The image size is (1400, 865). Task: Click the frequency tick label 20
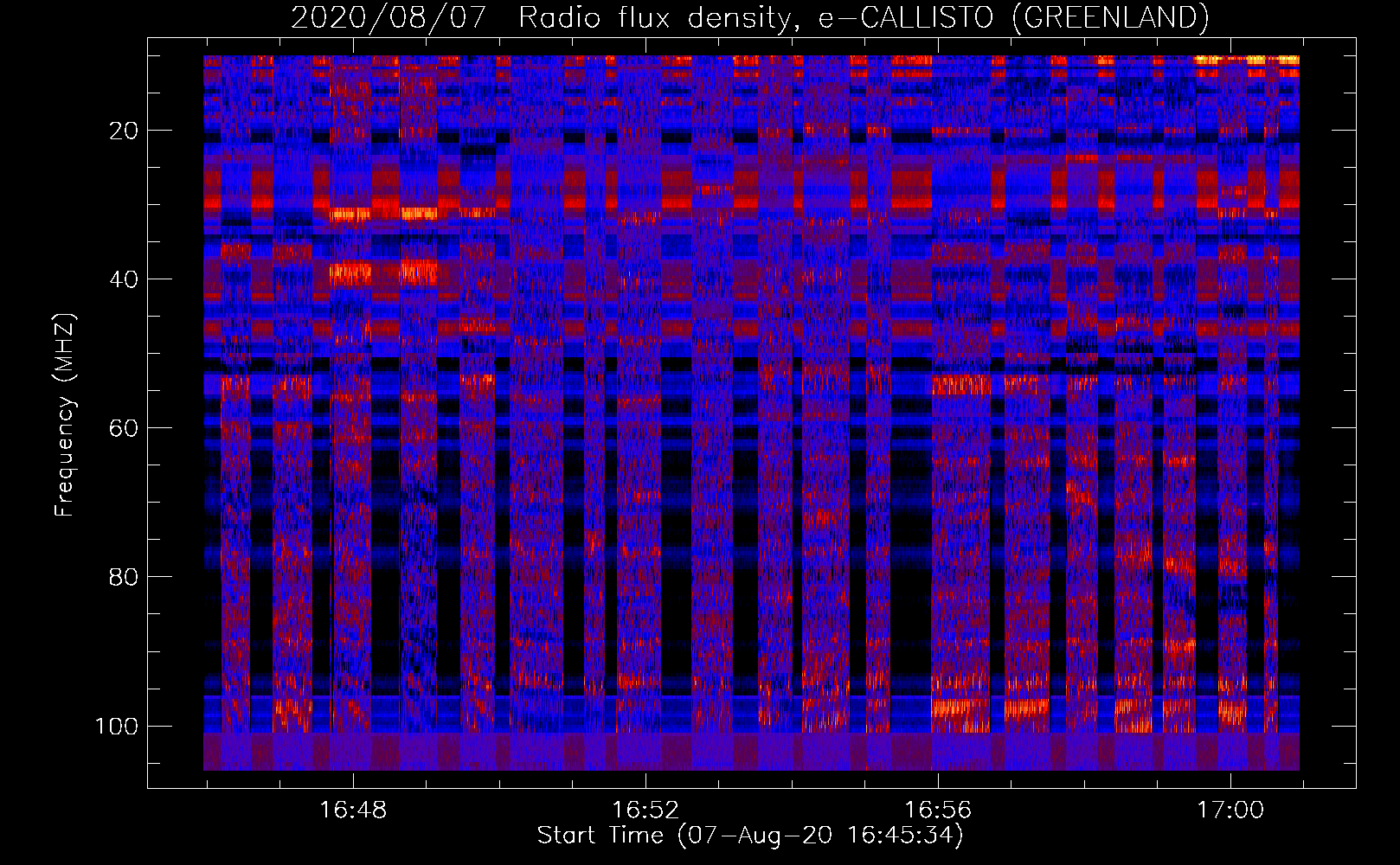tap(124, 131)
